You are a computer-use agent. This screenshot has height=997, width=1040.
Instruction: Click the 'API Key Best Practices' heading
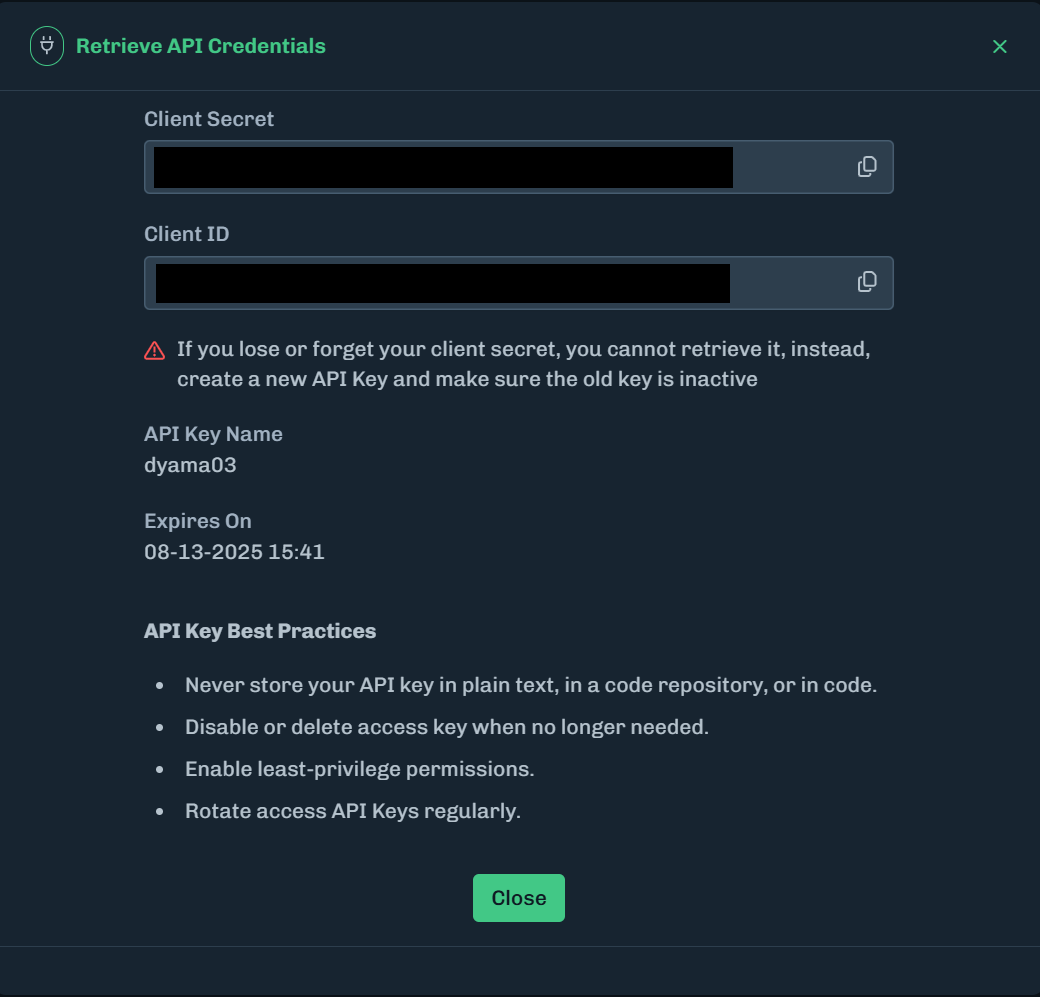[260, 631]
